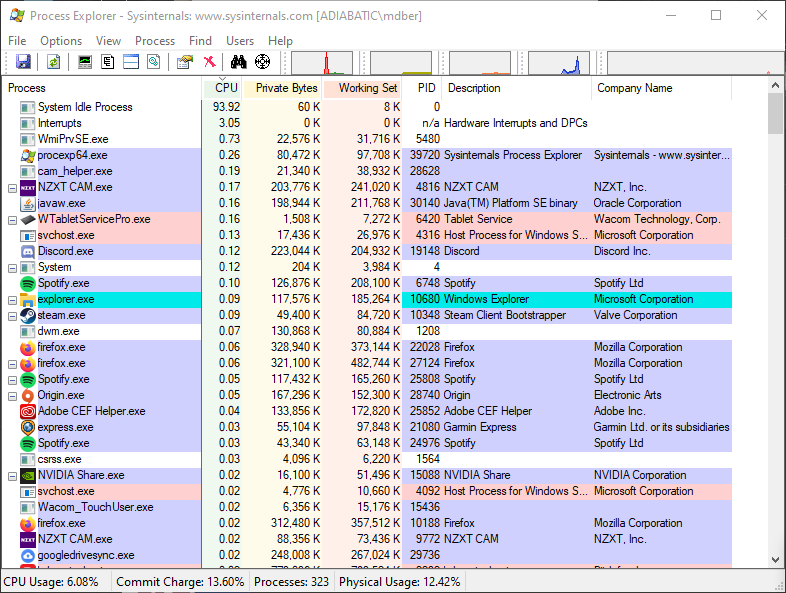Viewport: 786px width, 593px height.
Task: Open the File menu
Action: coord(17,41)
